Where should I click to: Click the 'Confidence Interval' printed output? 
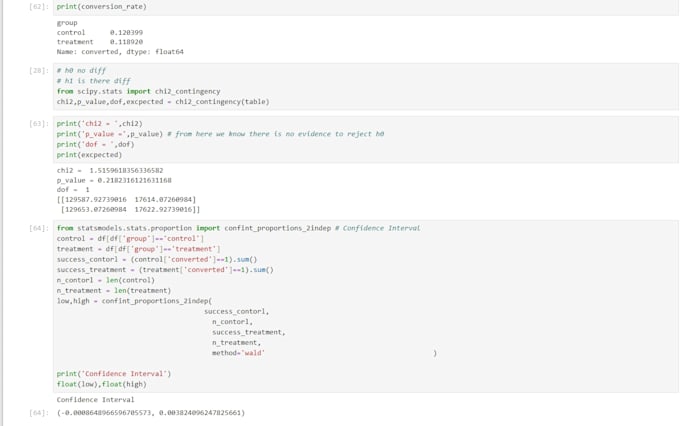(95, 400)
